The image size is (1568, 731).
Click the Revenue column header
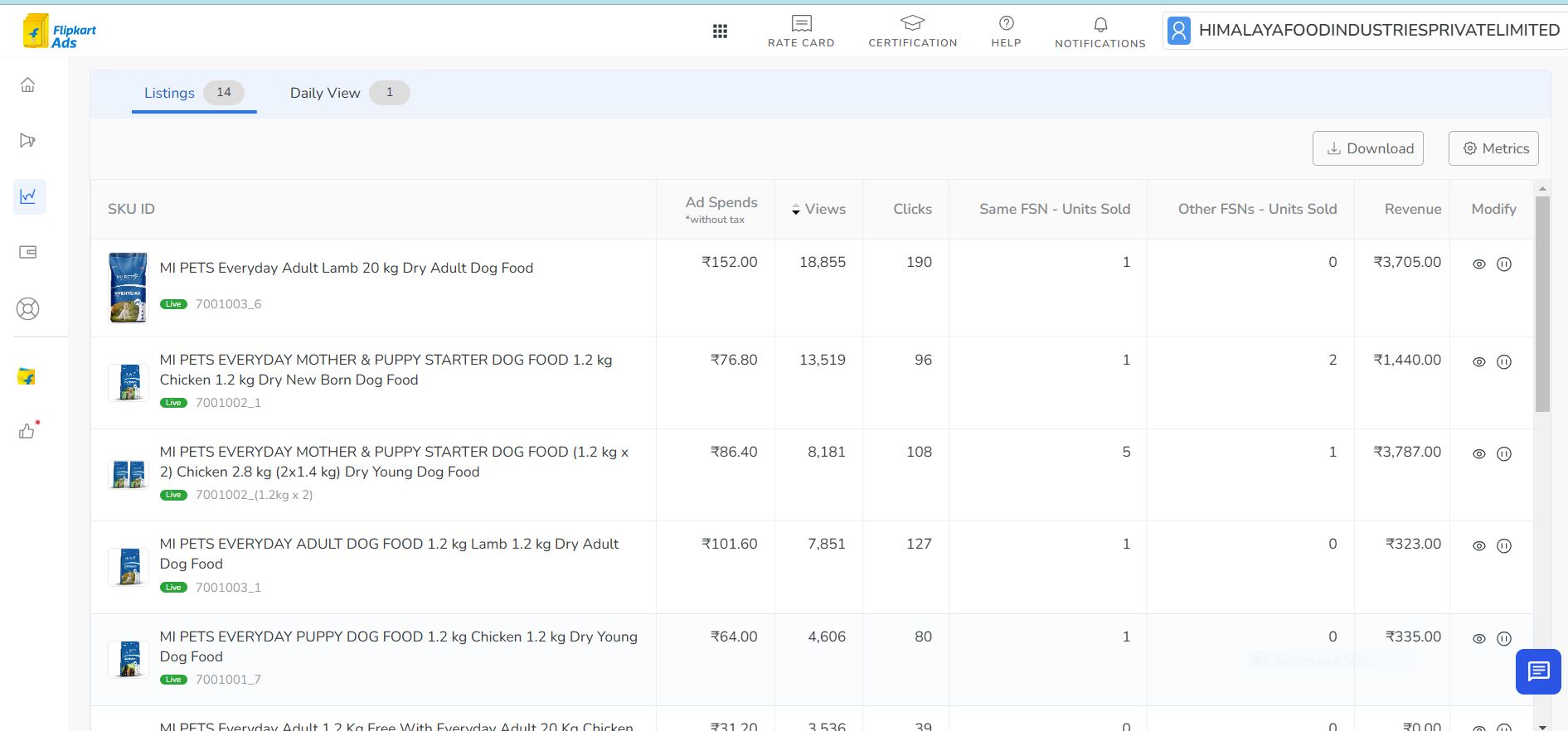pos(1413,209)
